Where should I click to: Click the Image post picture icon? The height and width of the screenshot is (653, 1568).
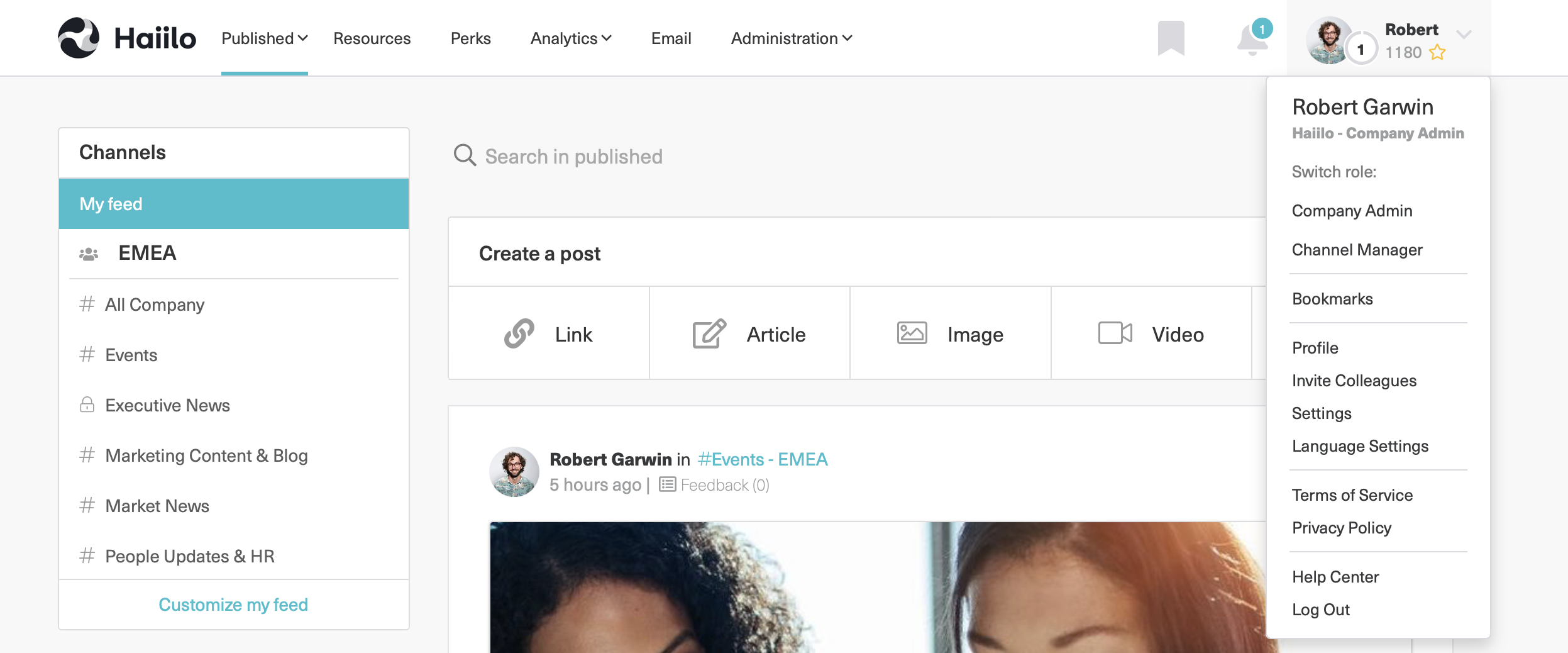[912, 333]
